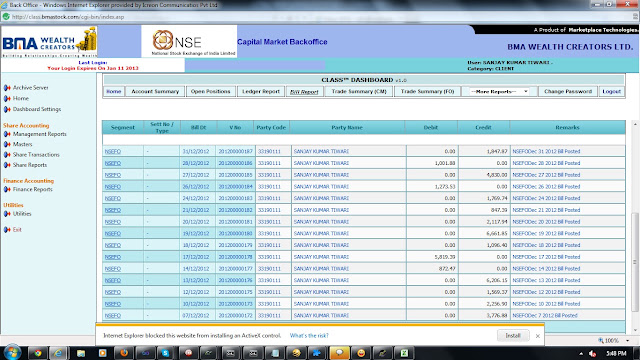The image size is (640, 360).
Task: Click the Internet Explorer taskbar icon
Action: pyautogui.click(x=58, y=353)
